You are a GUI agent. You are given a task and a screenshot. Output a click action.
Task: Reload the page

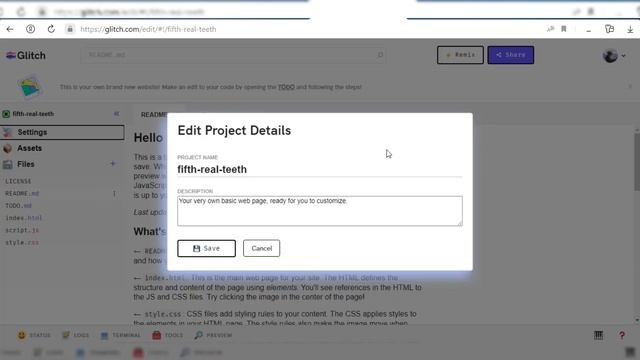tap(51, 29)
